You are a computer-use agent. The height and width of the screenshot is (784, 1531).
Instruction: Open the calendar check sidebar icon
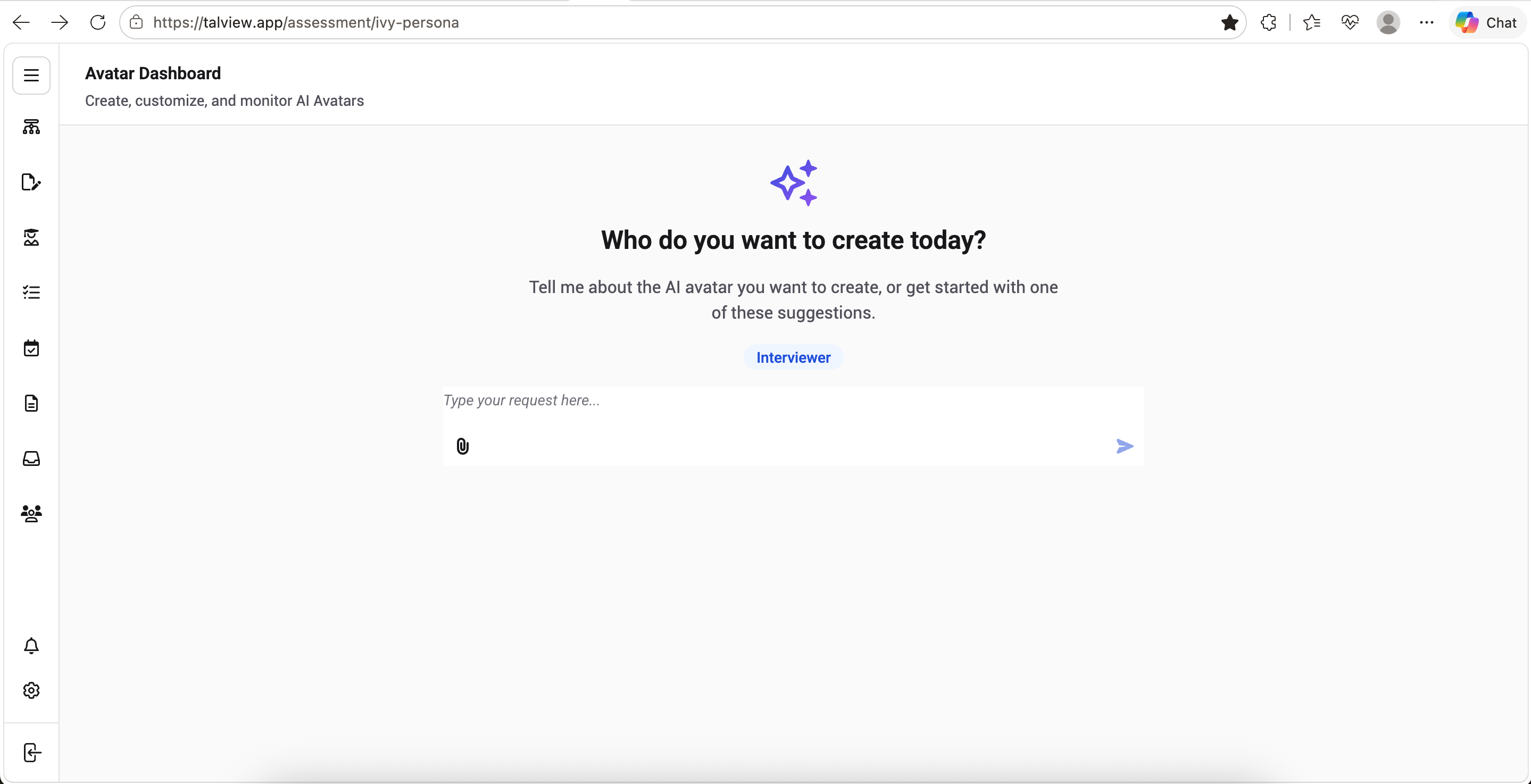pyautogui.click(x=31, y=348)
